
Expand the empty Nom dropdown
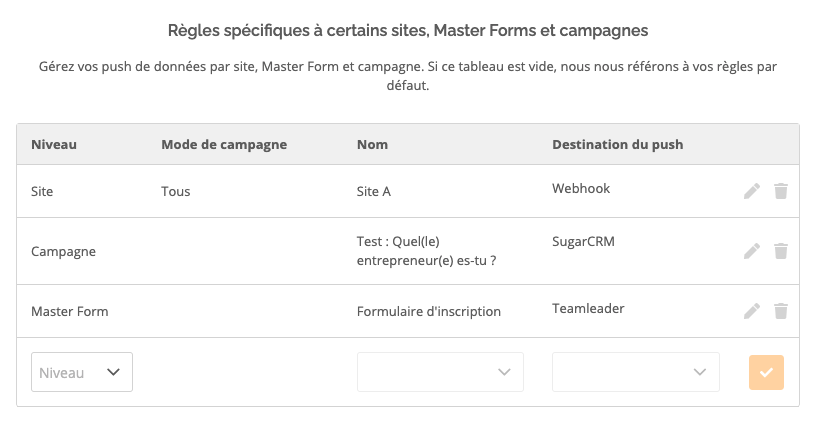440,372
